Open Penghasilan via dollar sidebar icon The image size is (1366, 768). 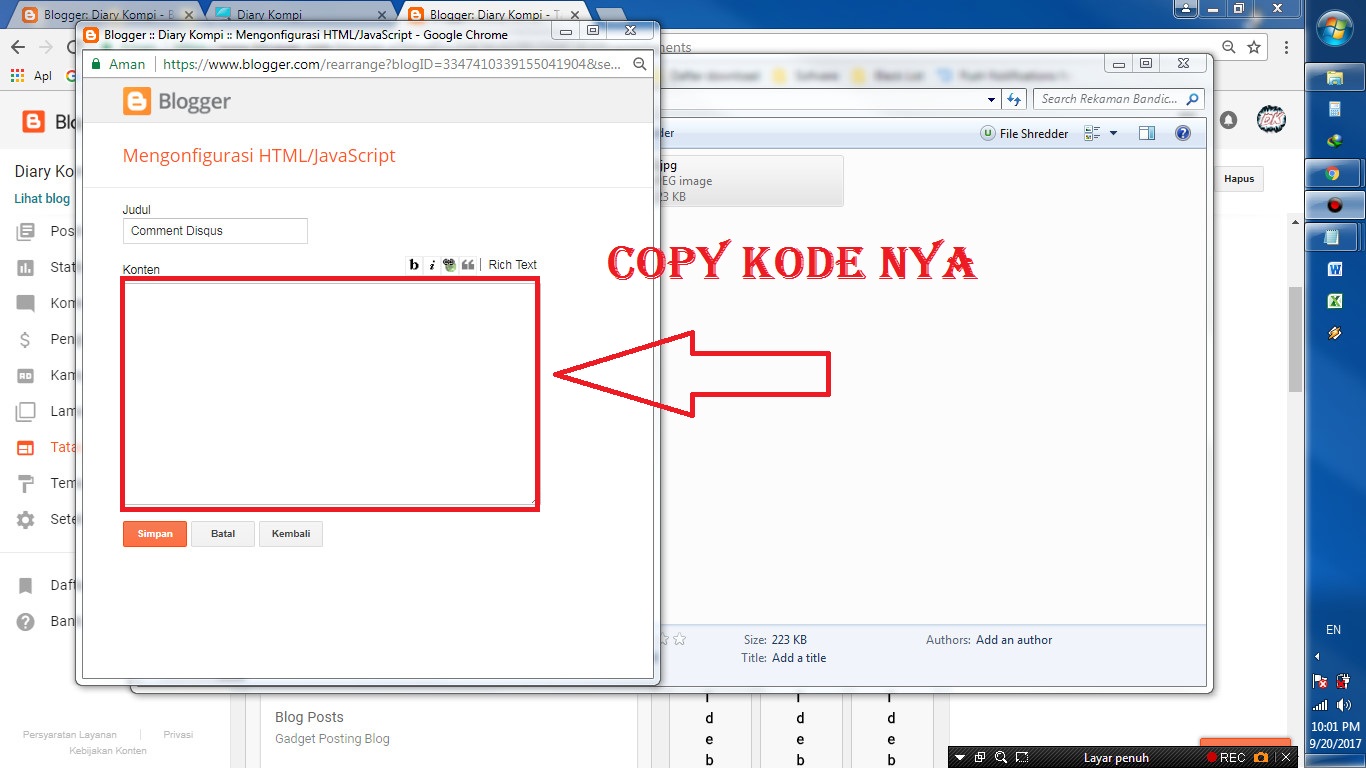click(x=26, y=339)
